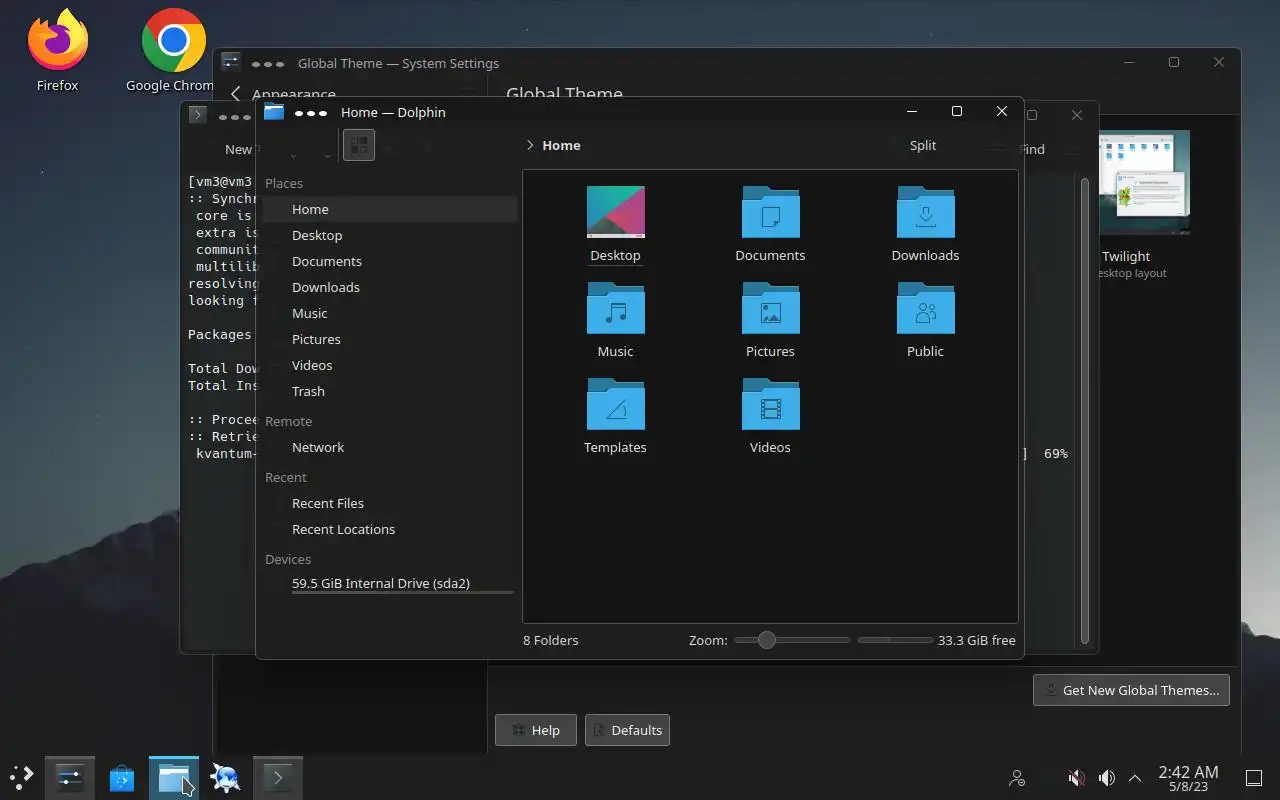The image size is (1280, 800).
Task: Select 59.5 GiB Internal Drive (sda2) device
Action: point(390,583)
